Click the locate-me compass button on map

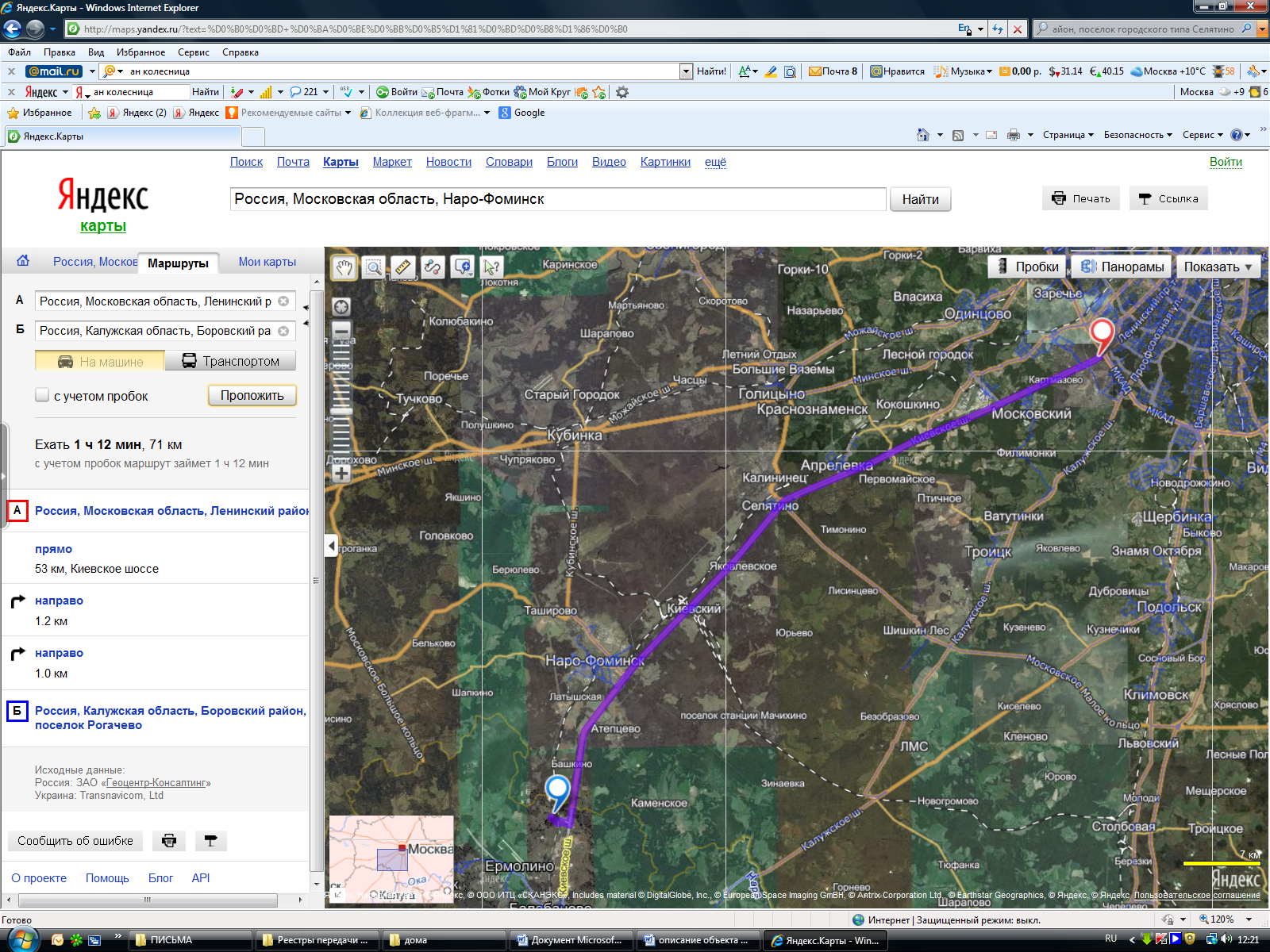click(341, 307)
